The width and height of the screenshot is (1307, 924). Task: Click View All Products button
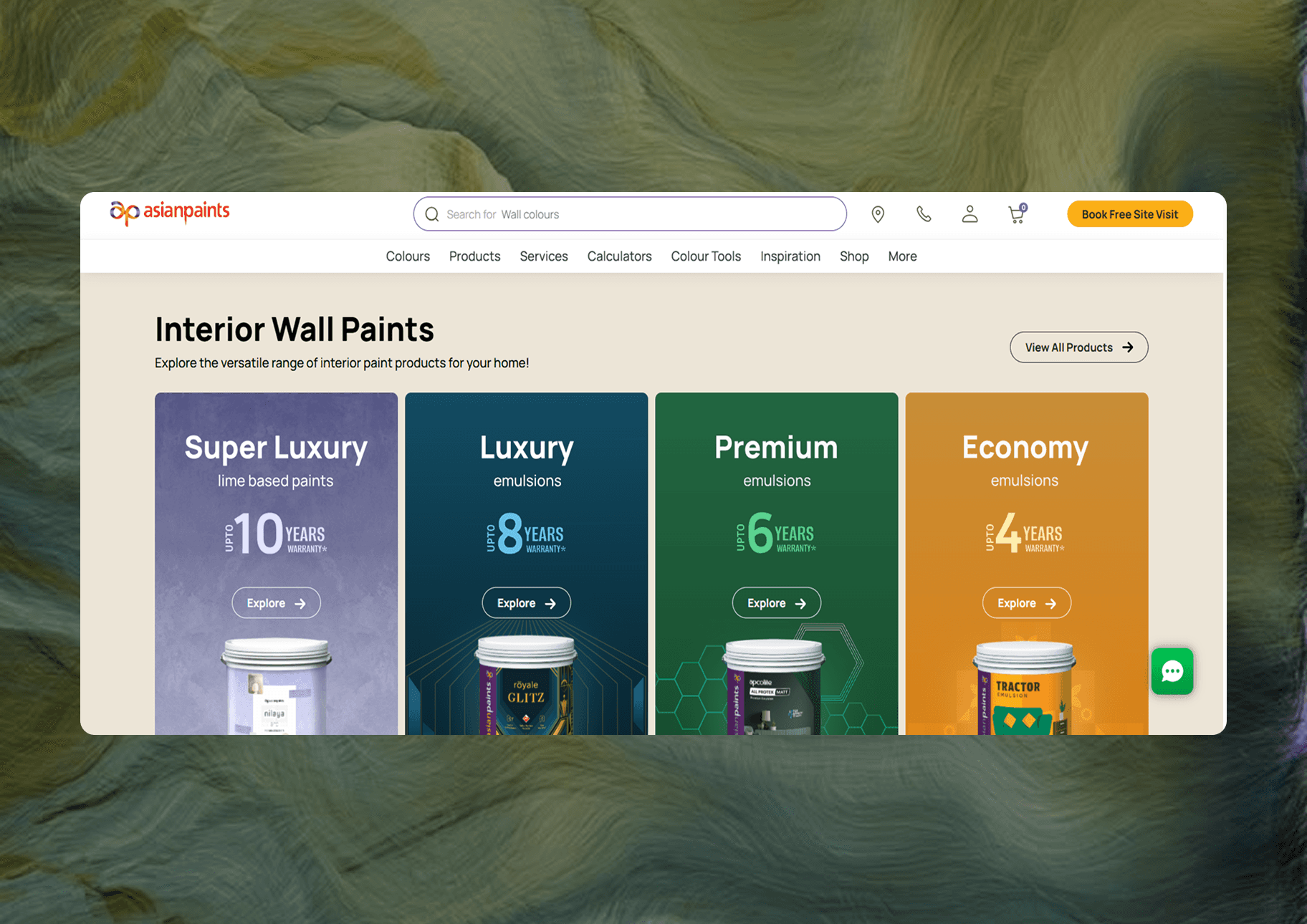[1079, 347]
